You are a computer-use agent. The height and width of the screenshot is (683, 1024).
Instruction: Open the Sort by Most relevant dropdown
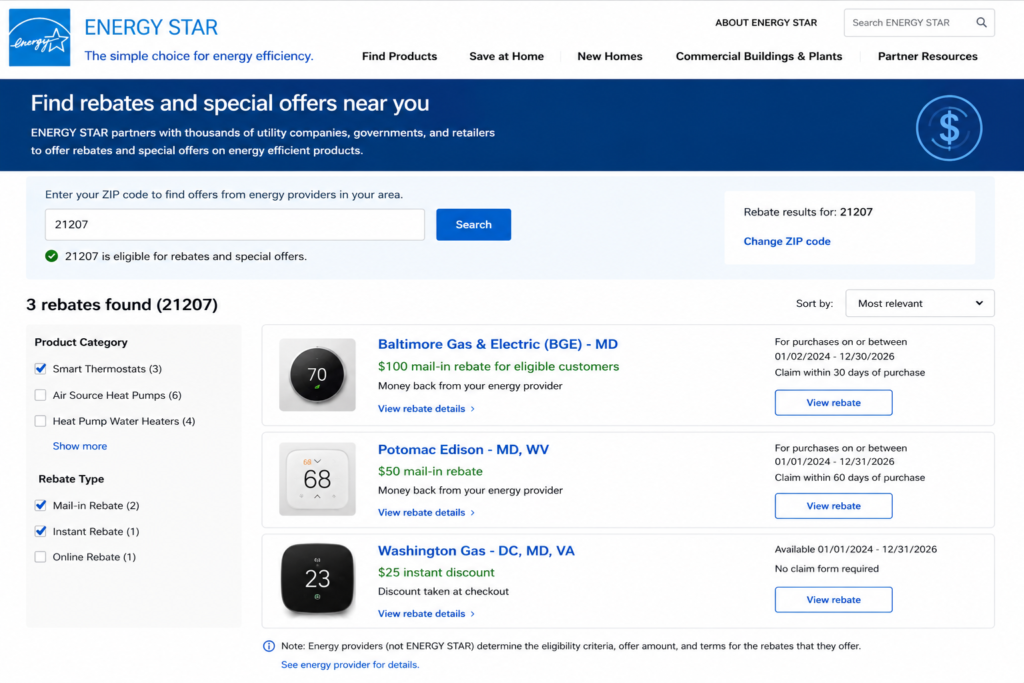click(920, 304)
